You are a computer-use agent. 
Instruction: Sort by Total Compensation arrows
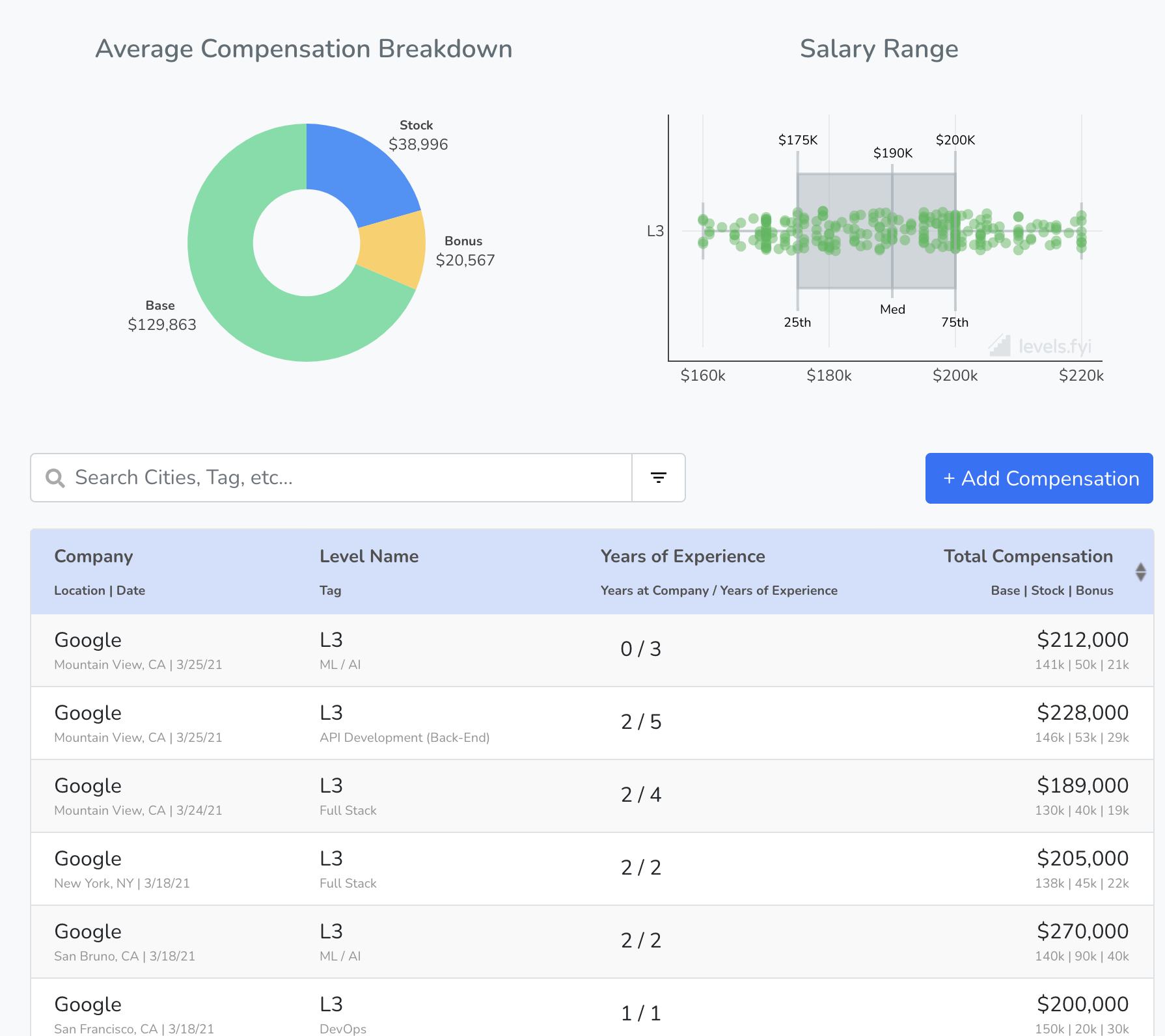coord(1140,572)
